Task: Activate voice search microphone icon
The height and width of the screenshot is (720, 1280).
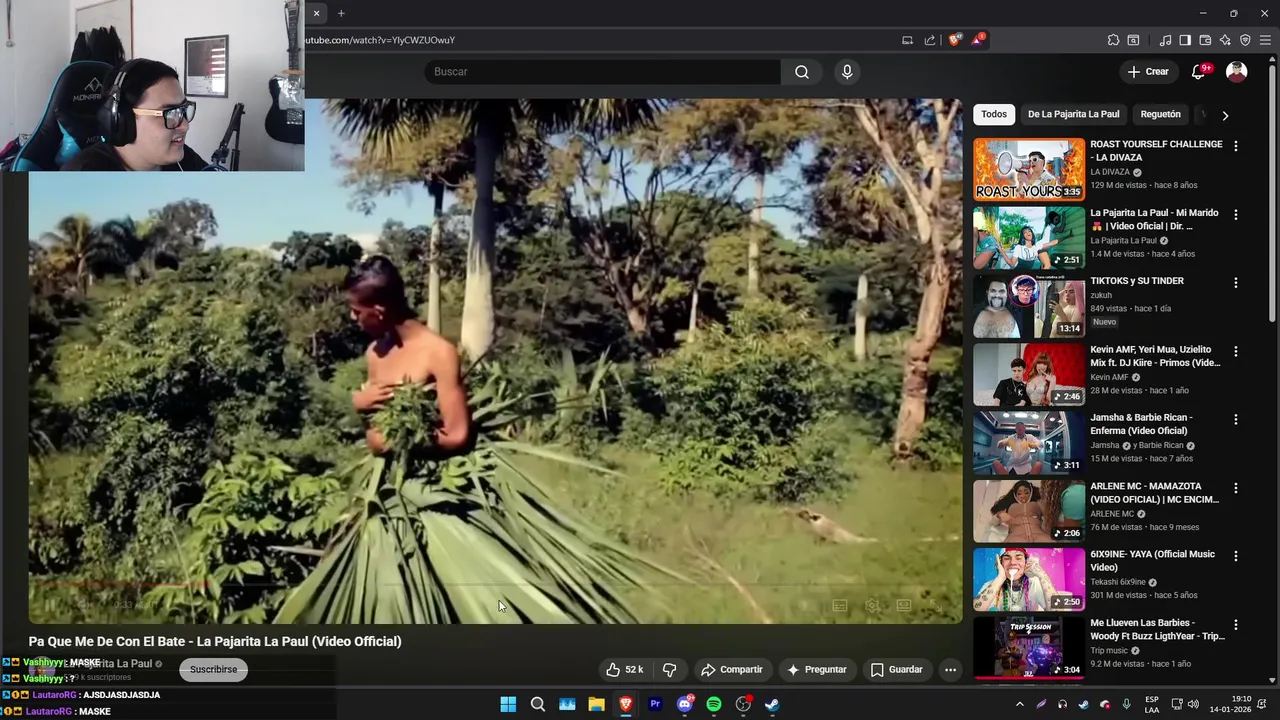Action: 847,72
